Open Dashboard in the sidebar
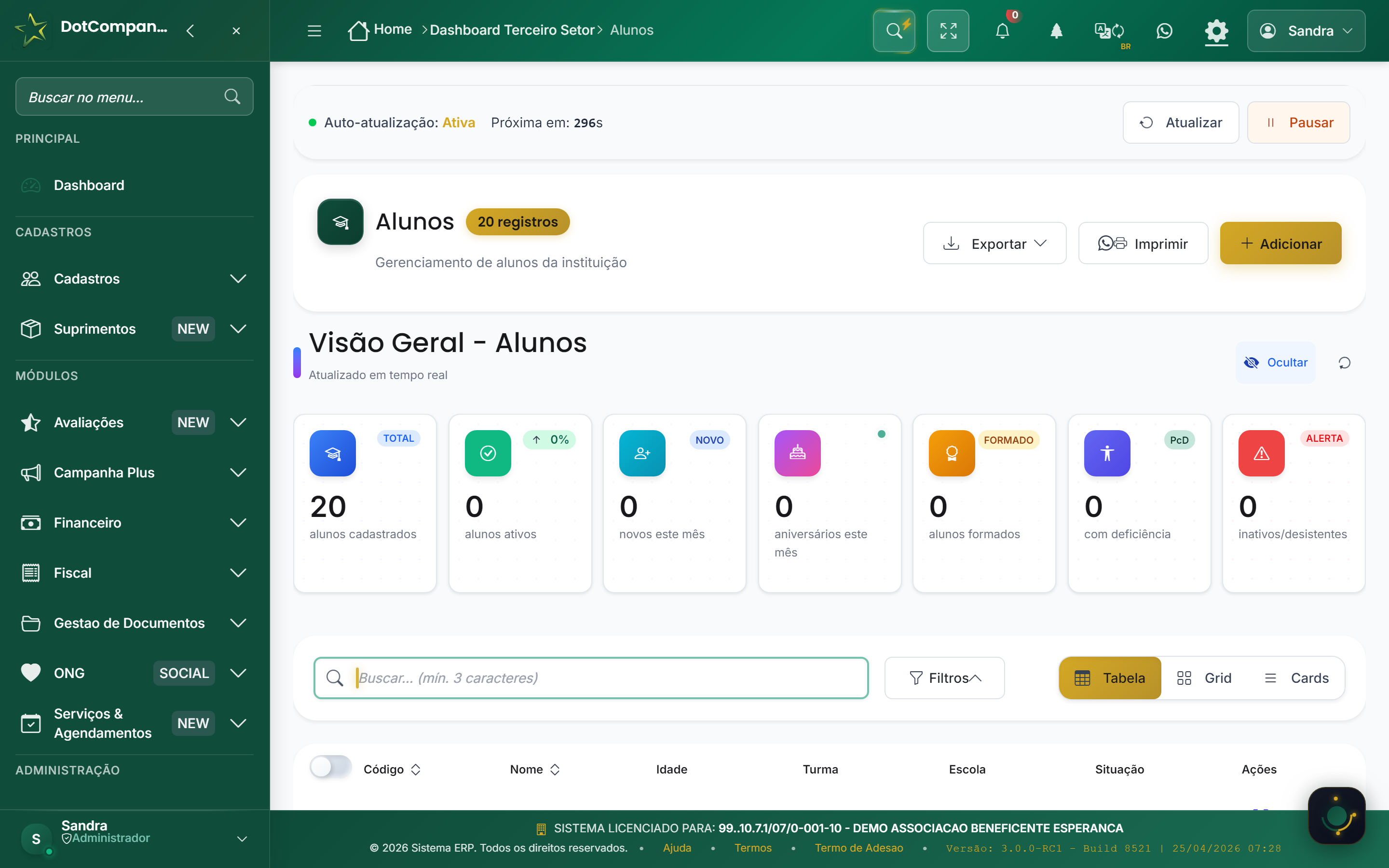Image resolution: width=1389 pixels, height=868 pixels. pos(134,186)
